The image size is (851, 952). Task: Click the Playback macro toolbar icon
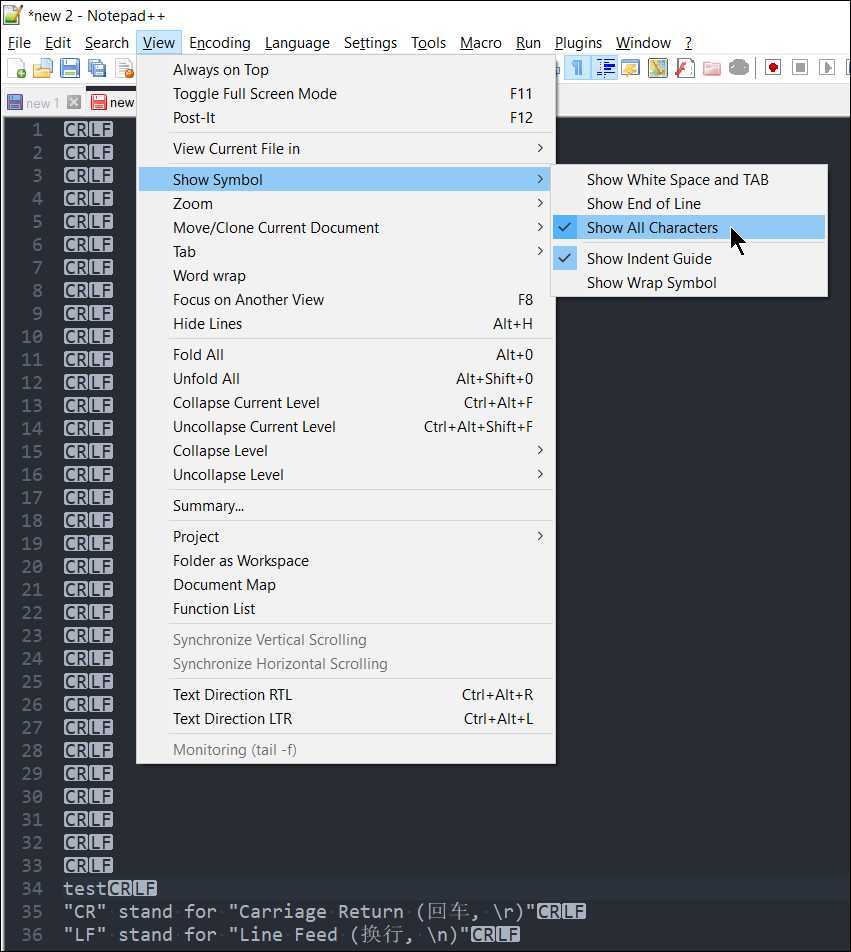pos(827,68)
